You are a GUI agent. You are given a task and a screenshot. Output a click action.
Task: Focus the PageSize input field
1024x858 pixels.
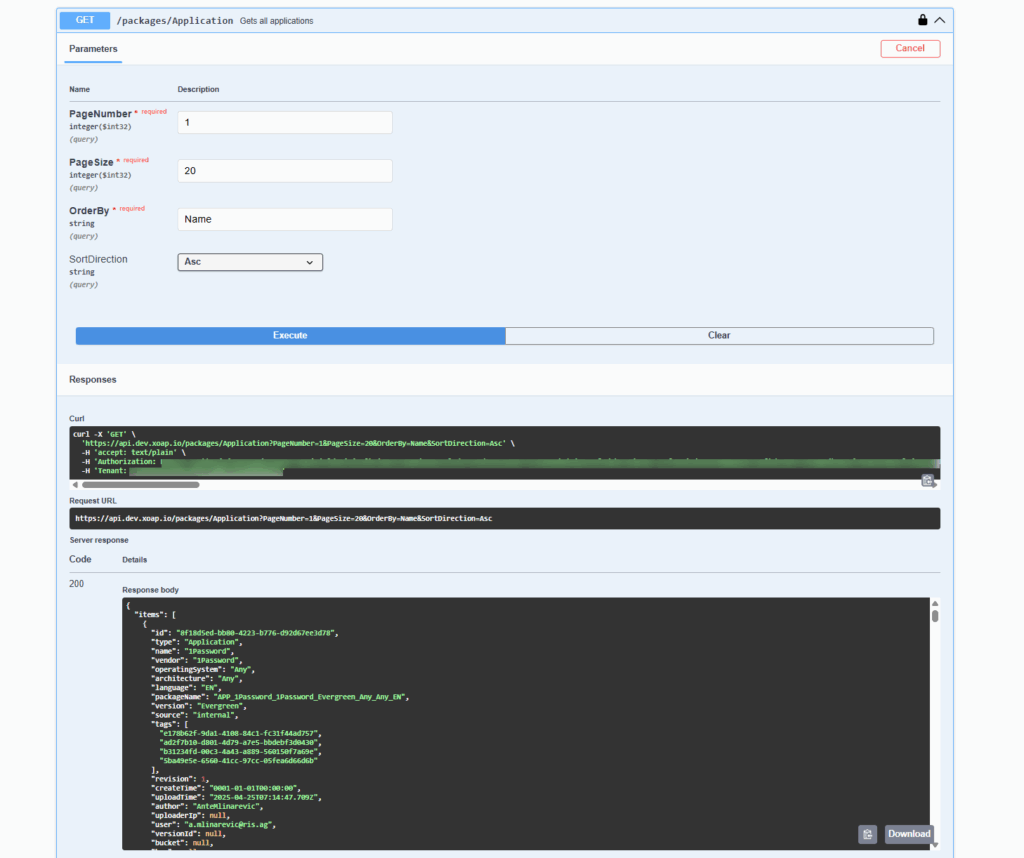click(285, 170)
